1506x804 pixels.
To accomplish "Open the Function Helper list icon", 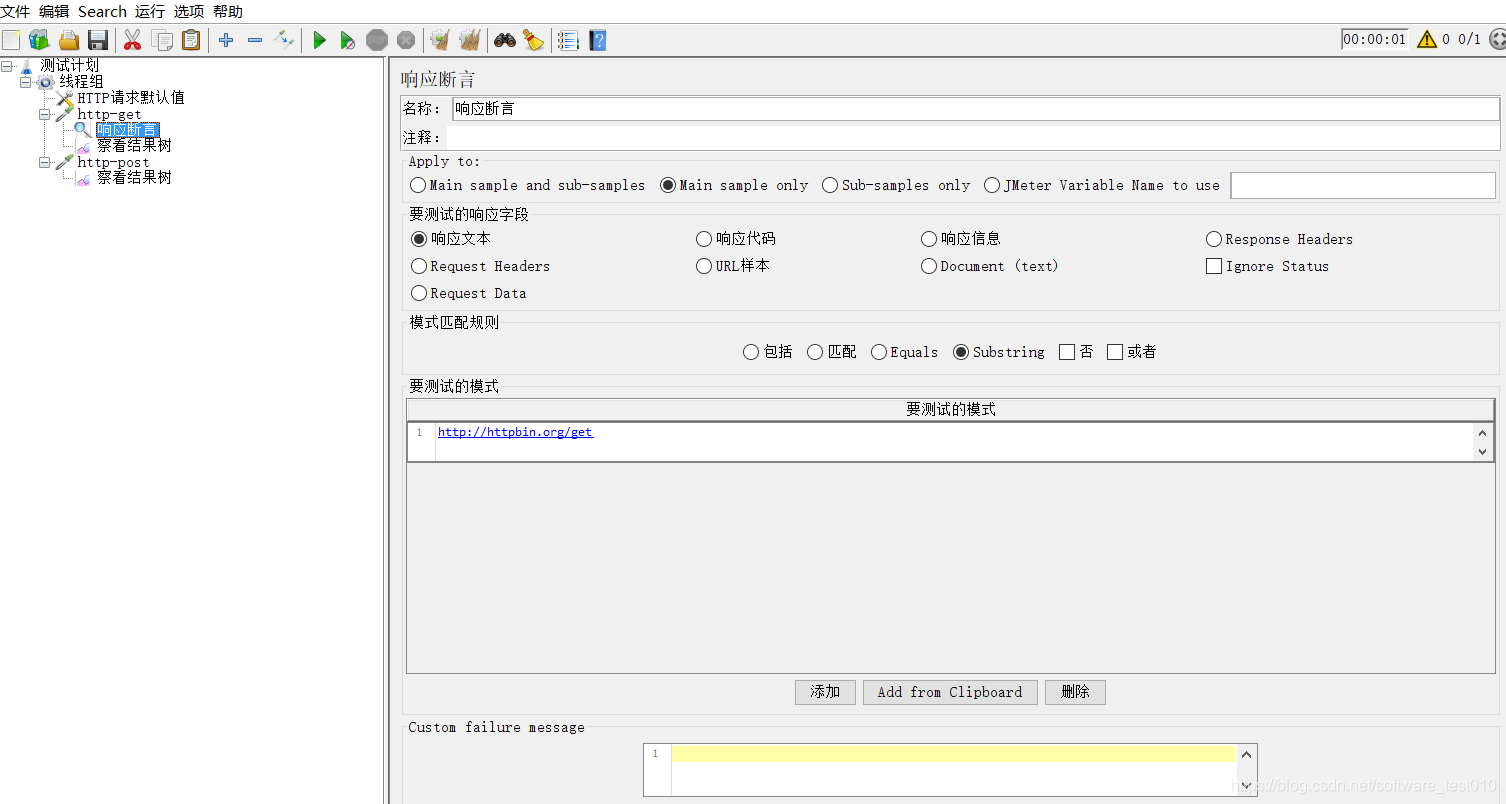I will (568, 40).
